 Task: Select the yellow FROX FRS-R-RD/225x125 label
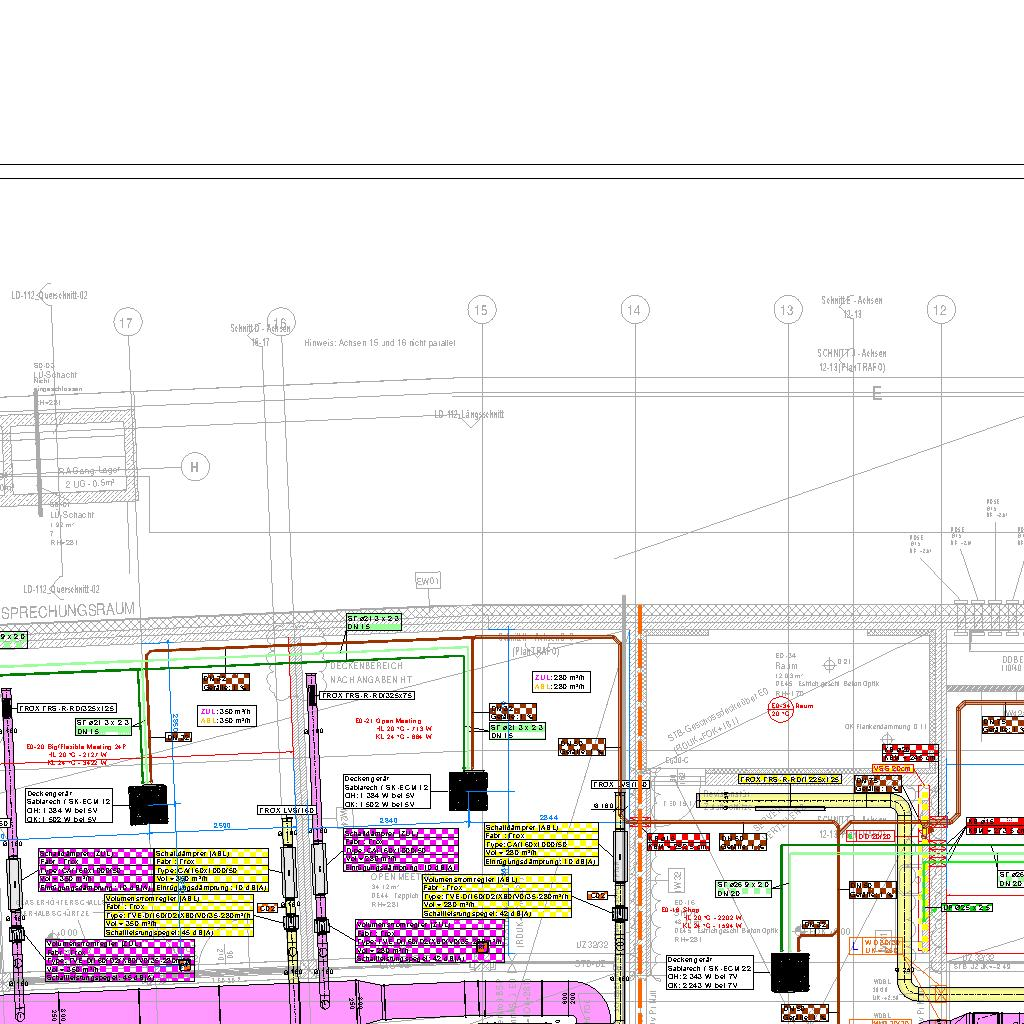coord(789,779)
